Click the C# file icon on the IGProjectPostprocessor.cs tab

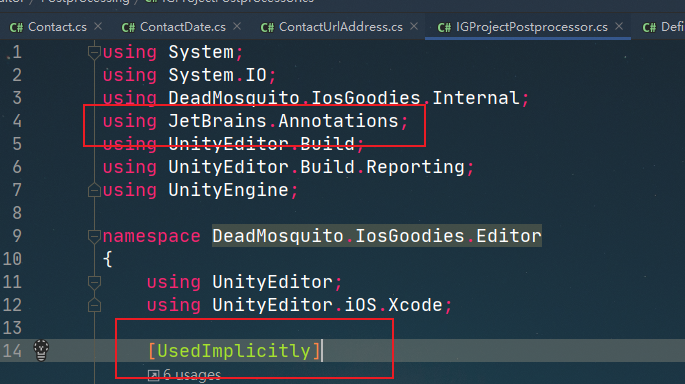click(444, 28)
